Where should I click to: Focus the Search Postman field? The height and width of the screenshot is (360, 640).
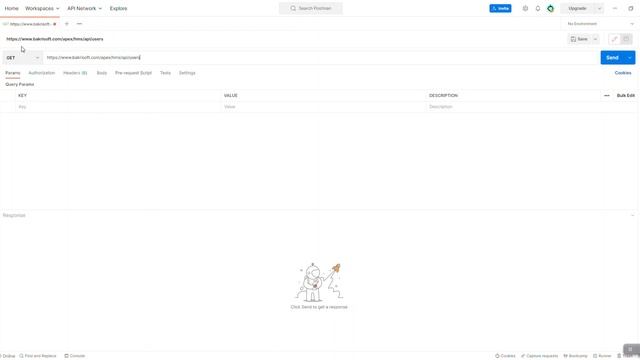(x=311, y=8)
